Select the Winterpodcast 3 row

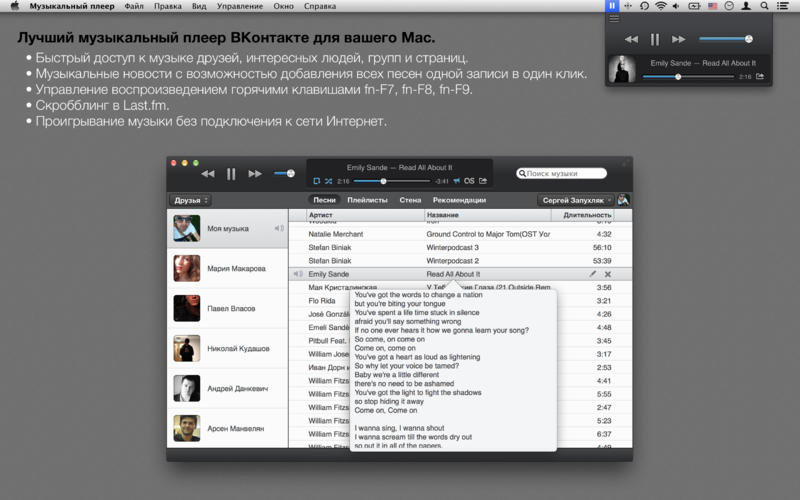click(x=460, y=247)
